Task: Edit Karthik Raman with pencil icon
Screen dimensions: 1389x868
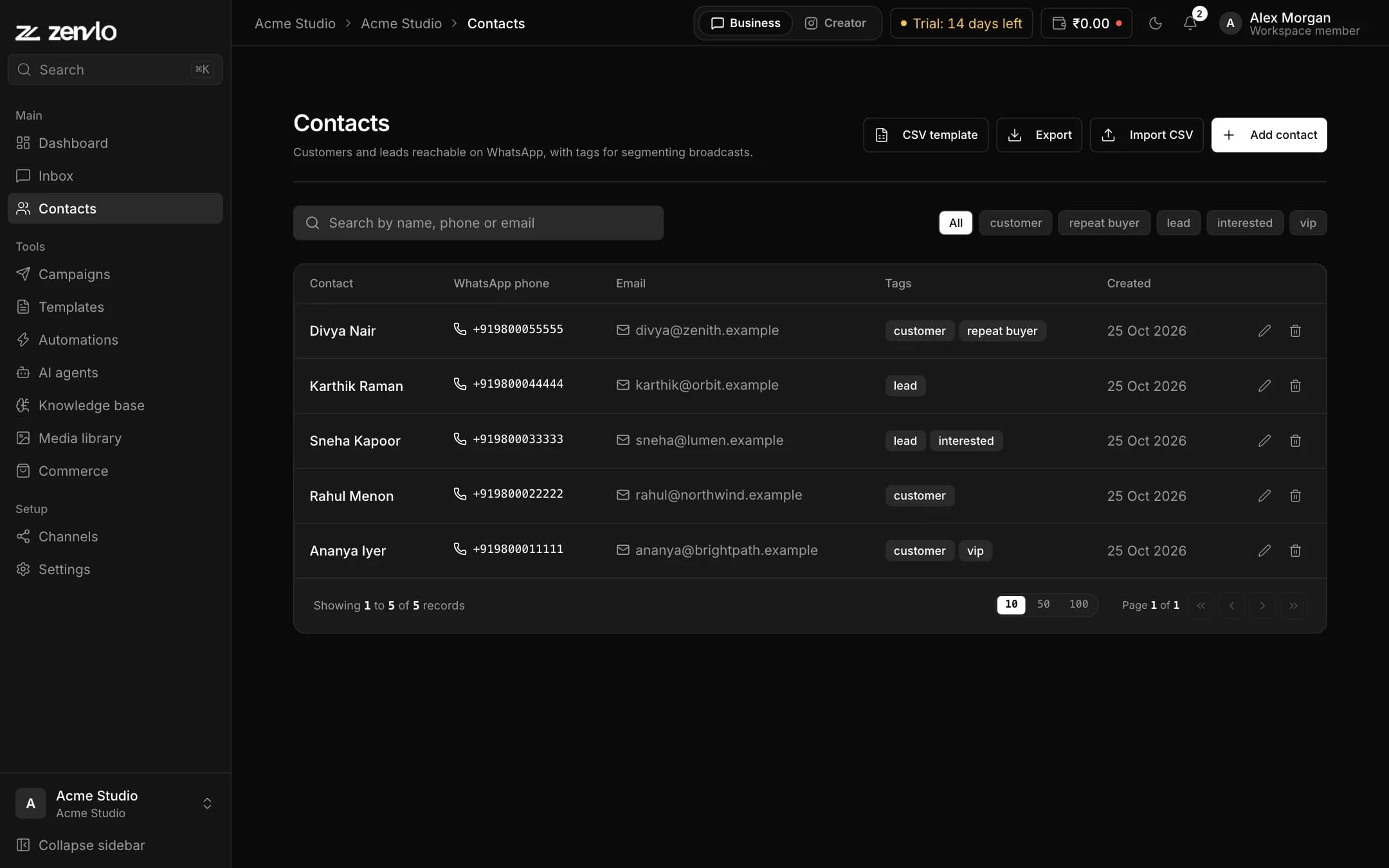Action: tap(1264, 386)
